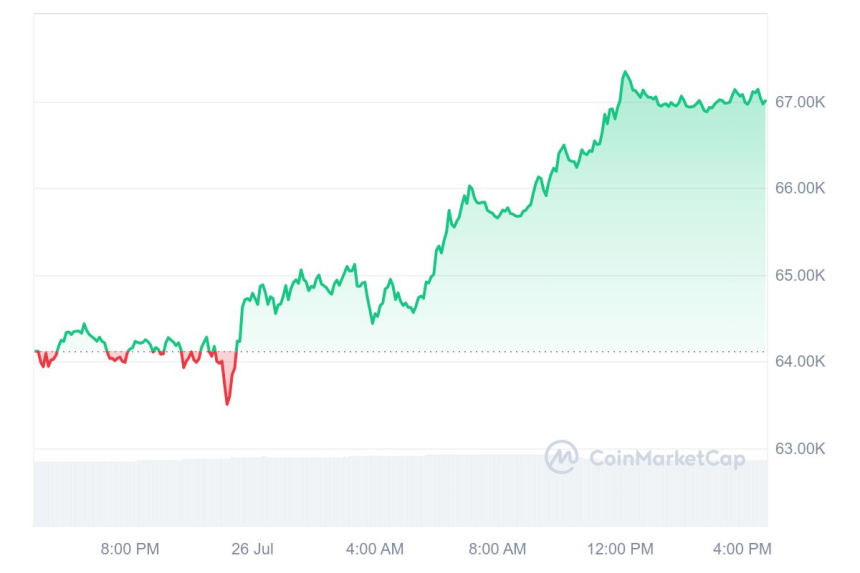The height and width of the screenshot is (573, 860).
Task: Click the 64.00K price axis label
Action: (x=800, y=361)
